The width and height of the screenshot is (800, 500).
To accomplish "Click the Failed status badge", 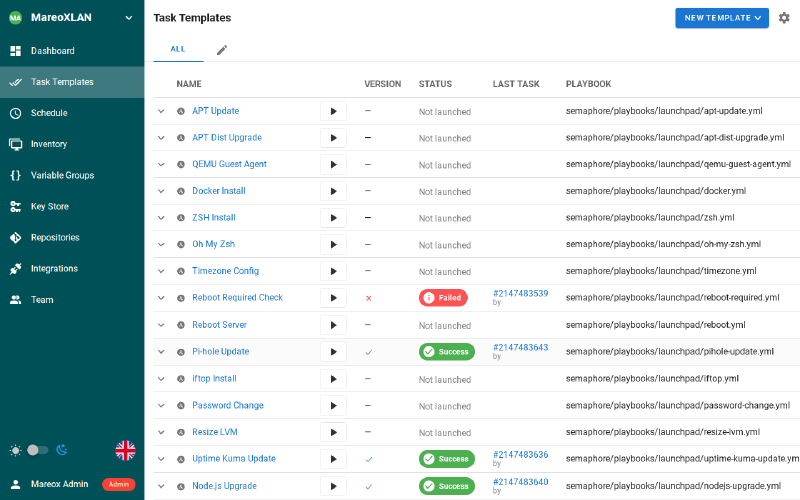I will tap(443, 298).
